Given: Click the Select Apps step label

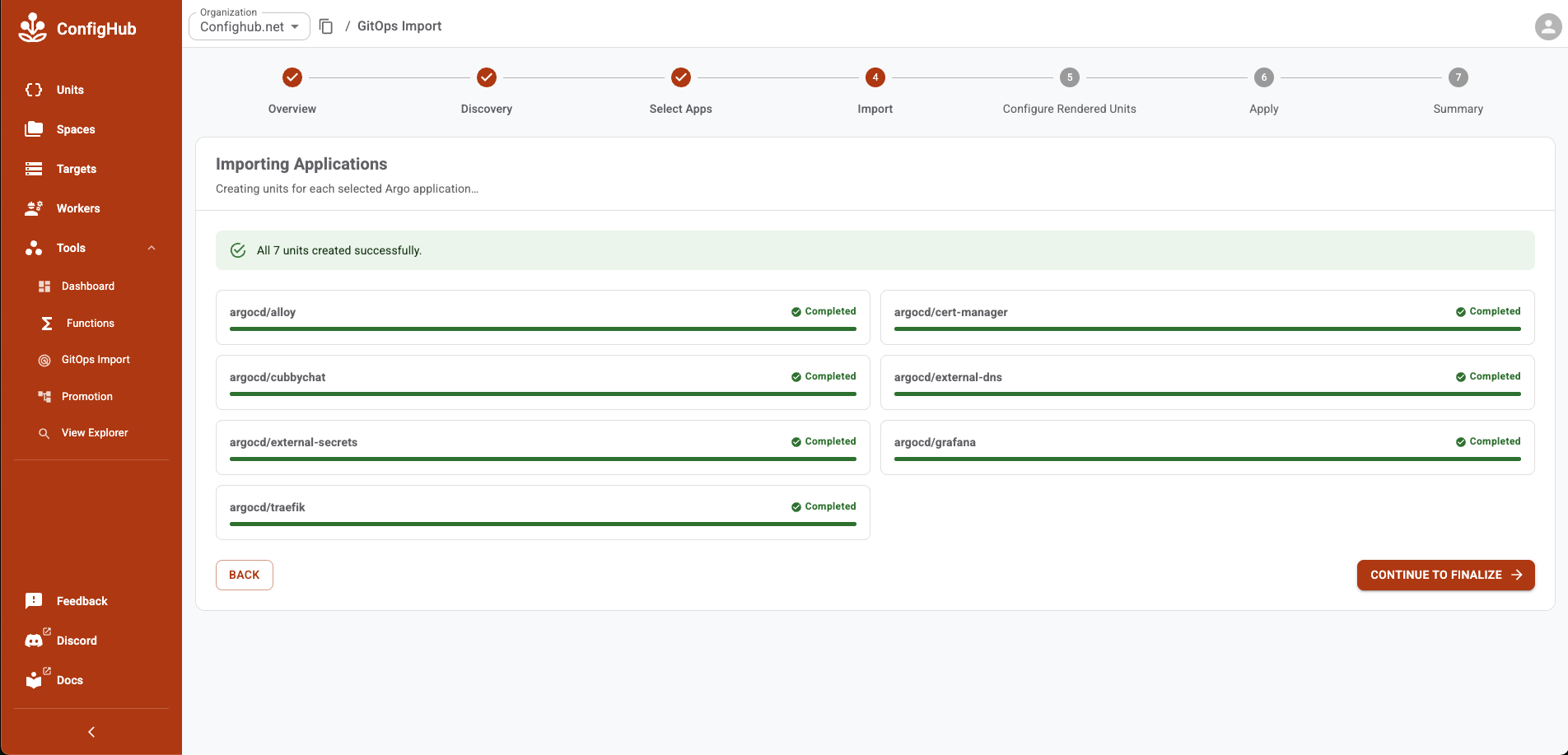Looking at the screenshot, I should pyautogui.click(x=681, y=109).
